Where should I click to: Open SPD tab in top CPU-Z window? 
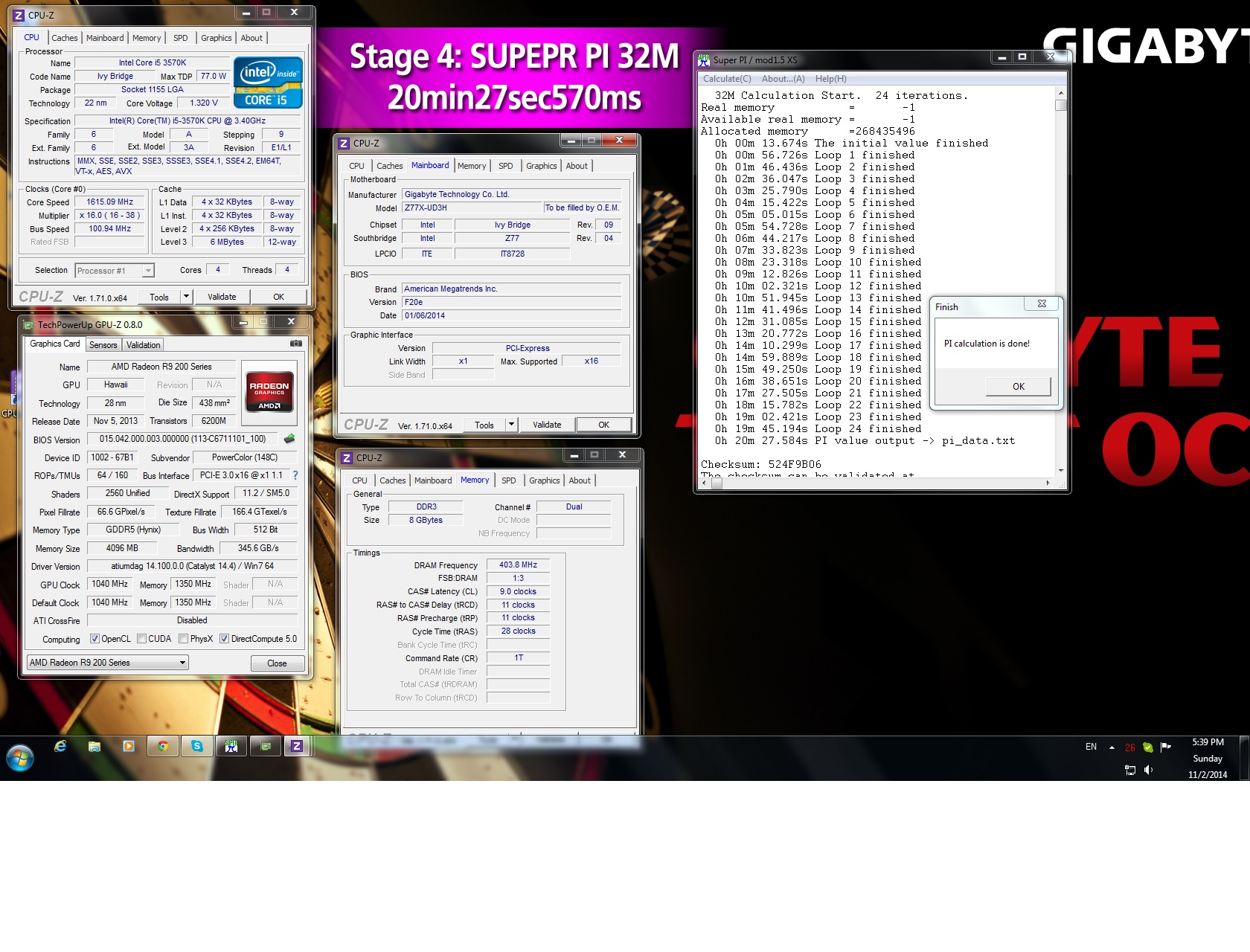tap(181, 38)
